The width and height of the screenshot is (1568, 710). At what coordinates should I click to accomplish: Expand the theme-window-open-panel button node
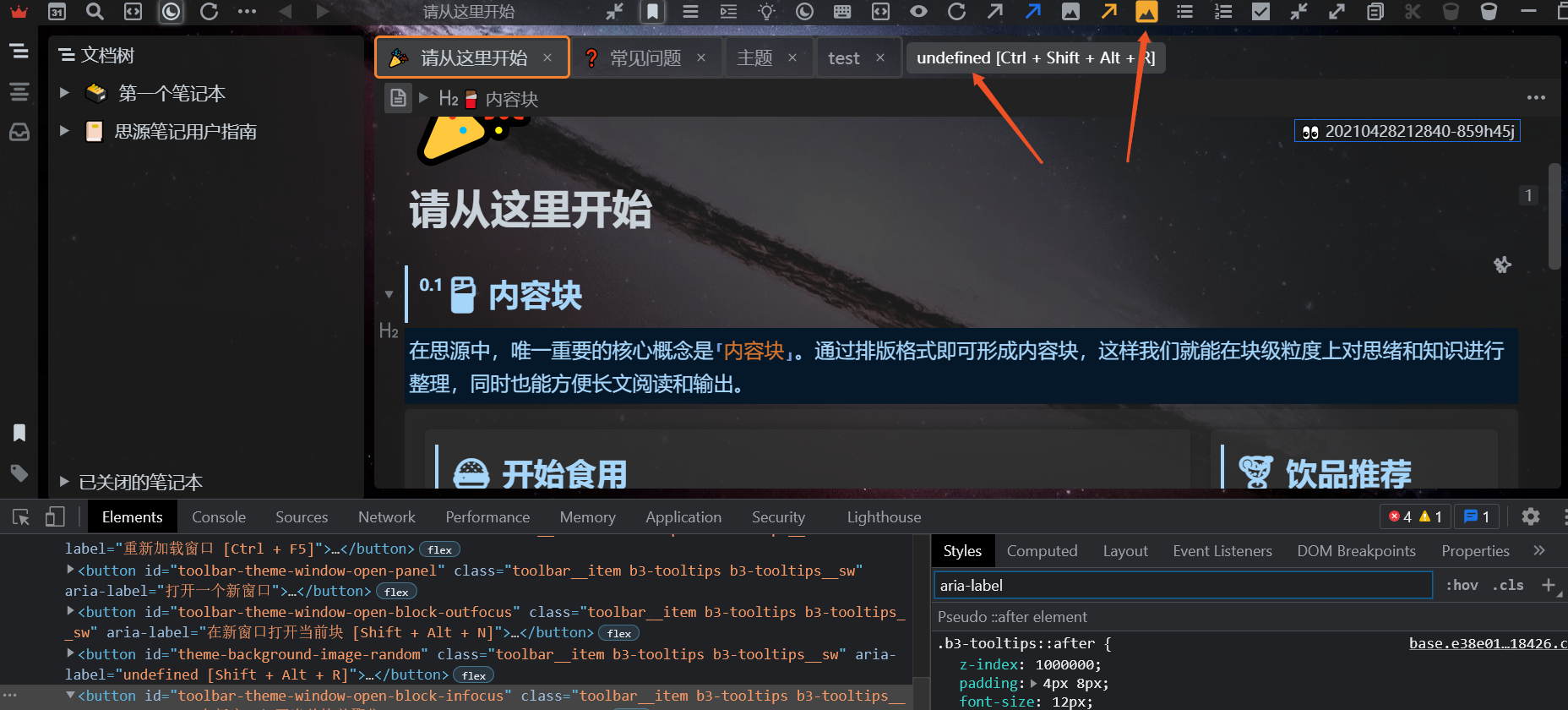tap(71, 570)
